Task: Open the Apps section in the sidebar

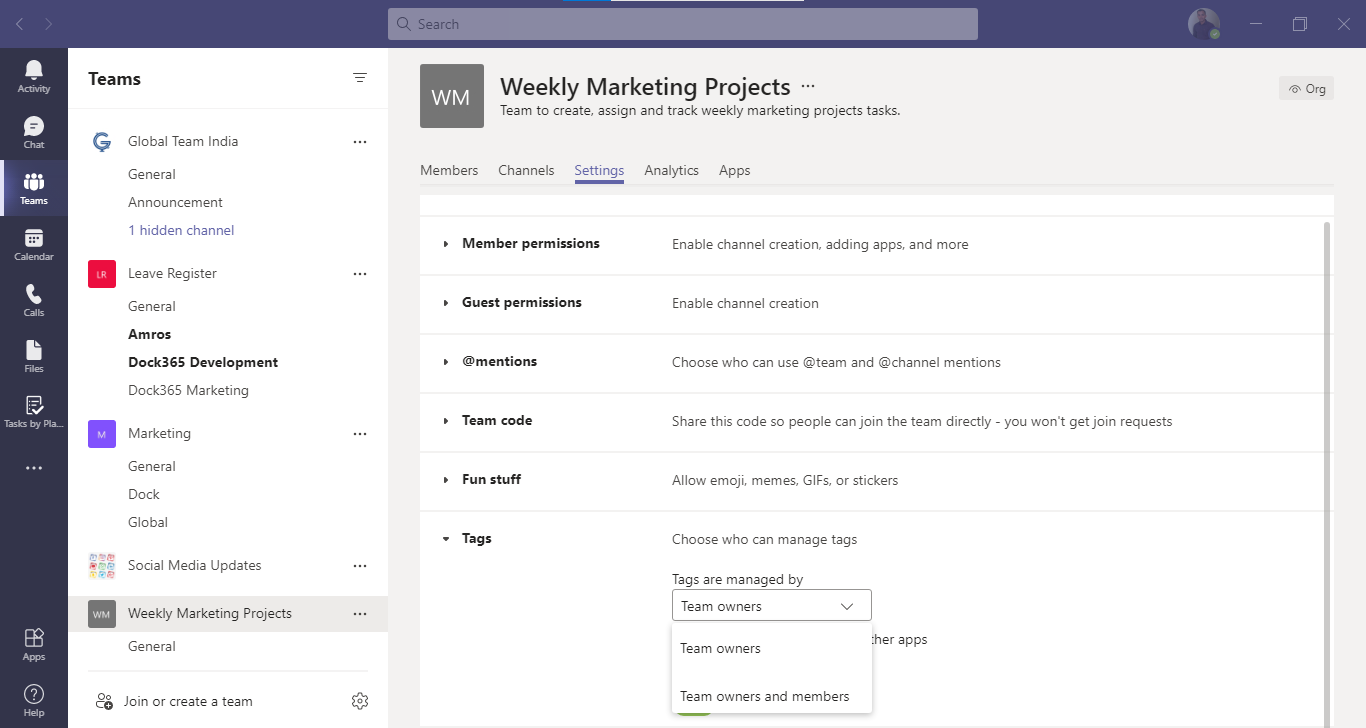Action: [x=33, y=643]
